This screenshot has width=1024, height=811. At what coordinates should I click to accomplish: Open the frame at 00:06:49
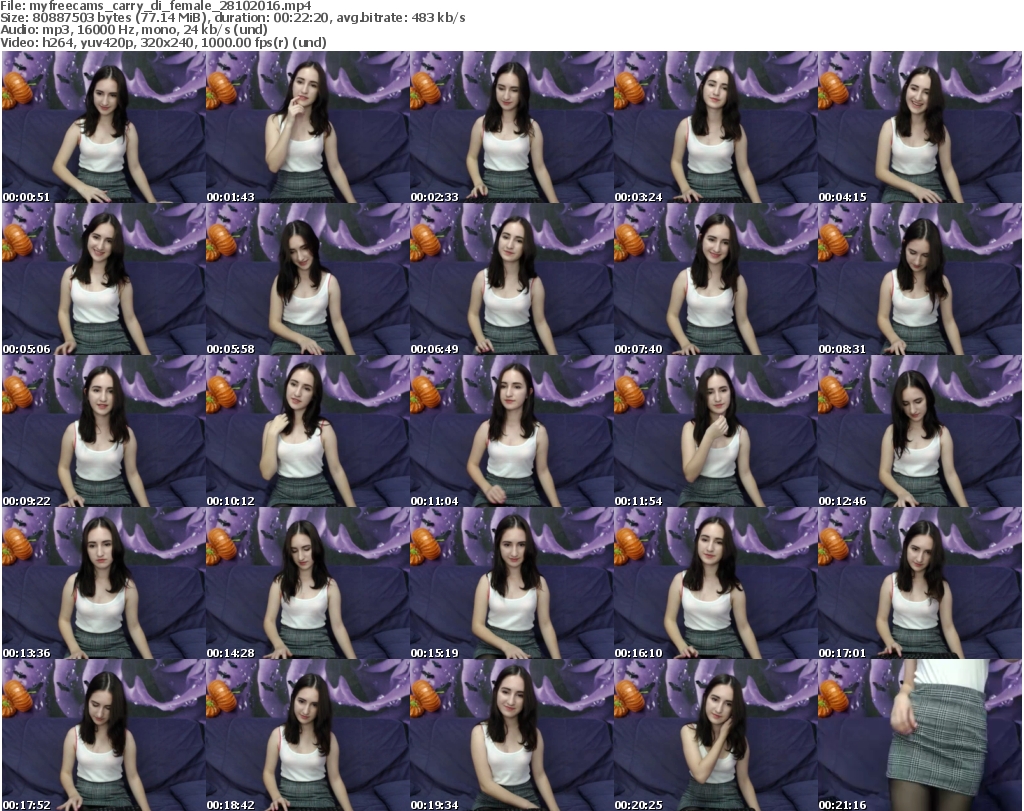pos(511,279)
